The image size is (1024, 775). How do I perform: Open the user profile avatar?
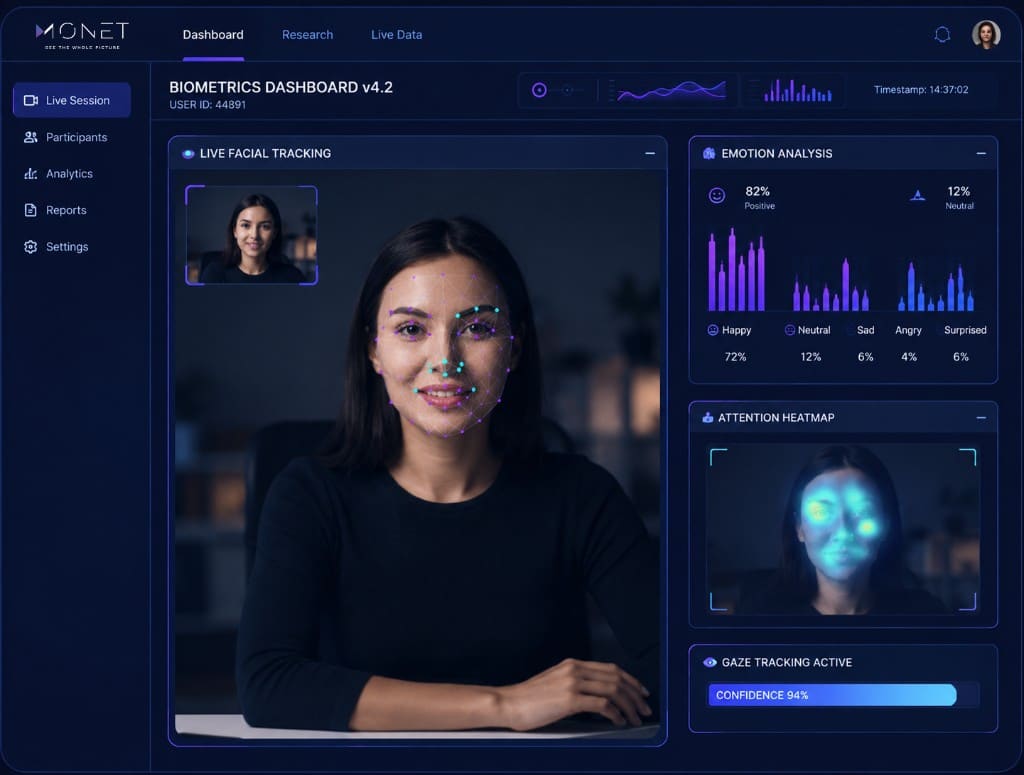(x=985, y=35)
